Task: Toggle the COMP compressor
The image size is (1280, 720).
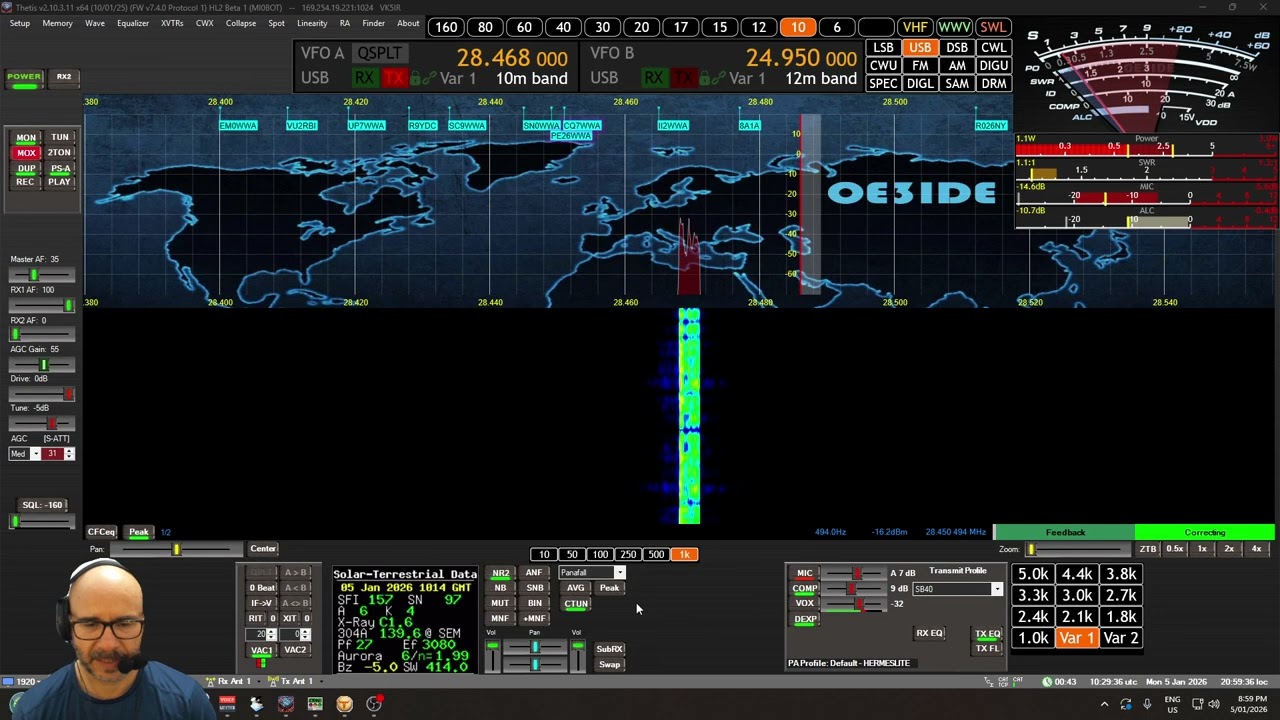Action: (805, 589)
